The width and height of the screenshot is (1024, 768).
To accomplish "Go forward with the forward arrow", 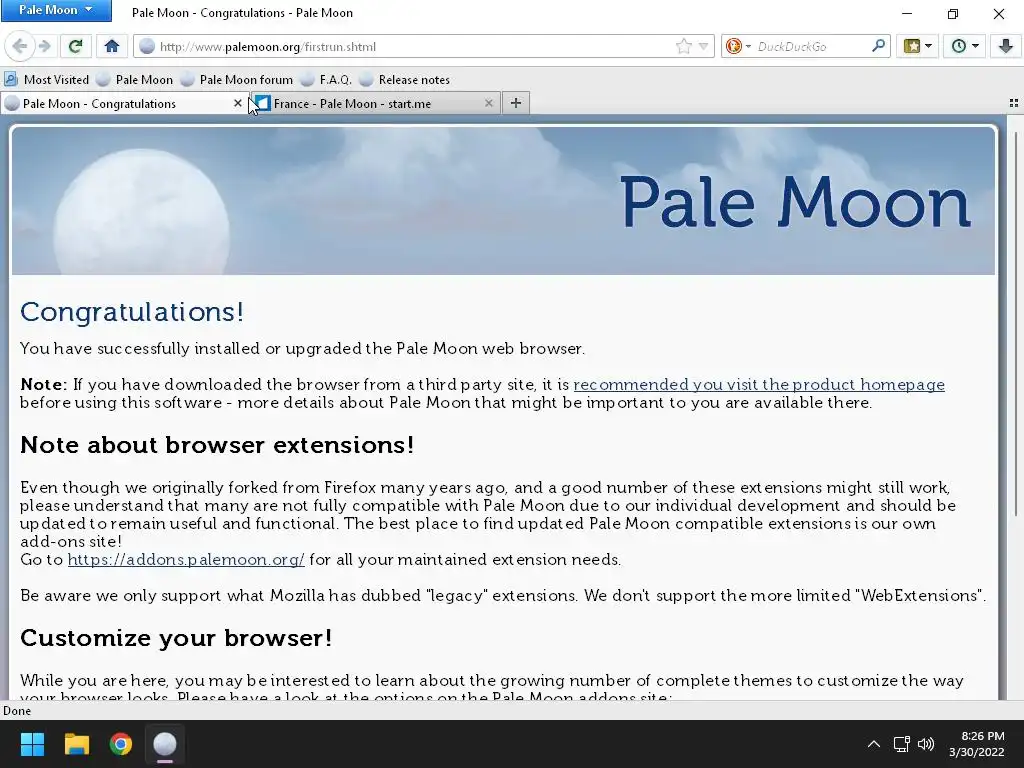I will point(44,46).
